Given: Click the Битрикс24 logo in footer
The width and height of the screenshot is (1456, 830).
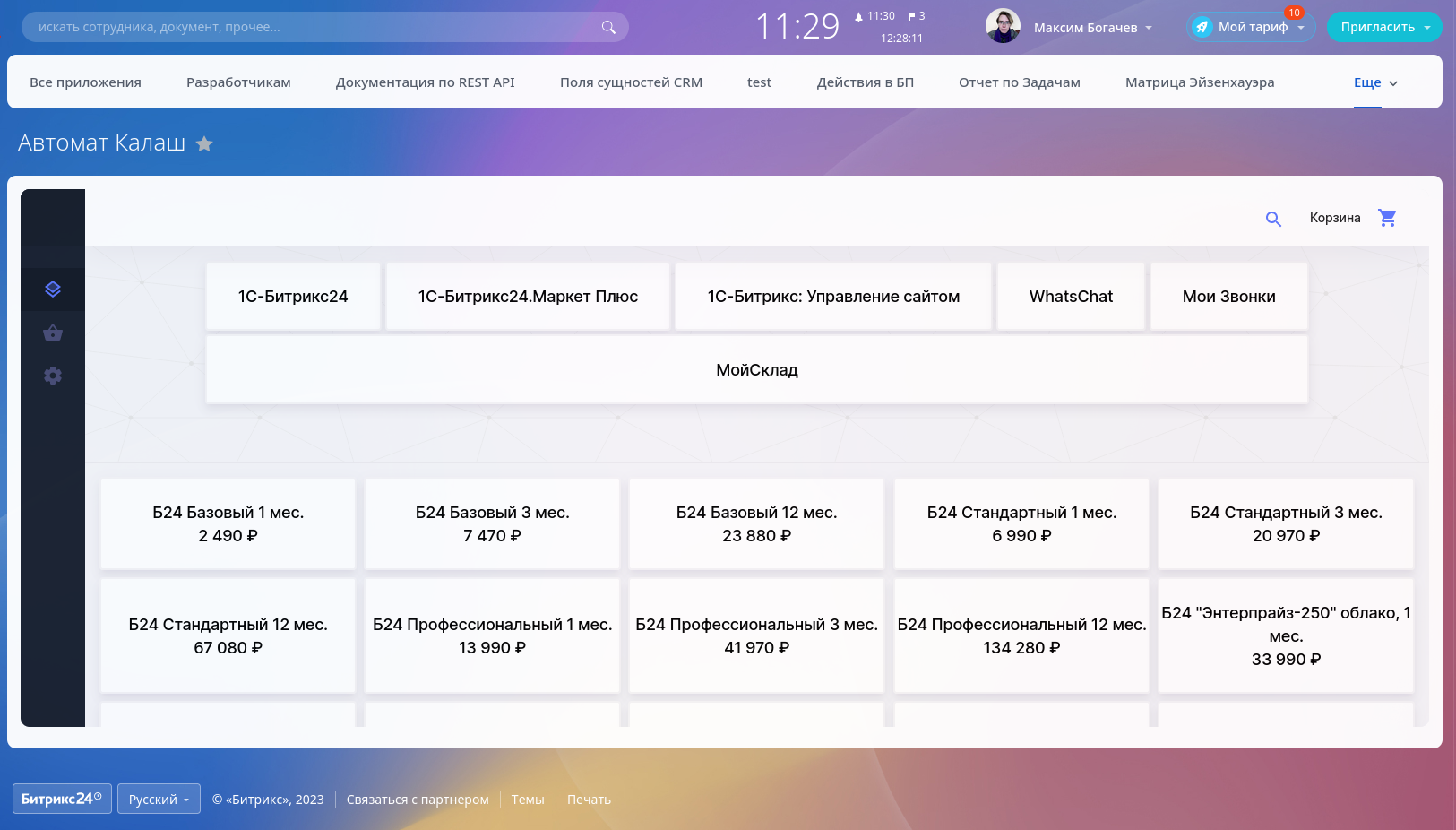Looking at the screenshot, I should (62, 799).
